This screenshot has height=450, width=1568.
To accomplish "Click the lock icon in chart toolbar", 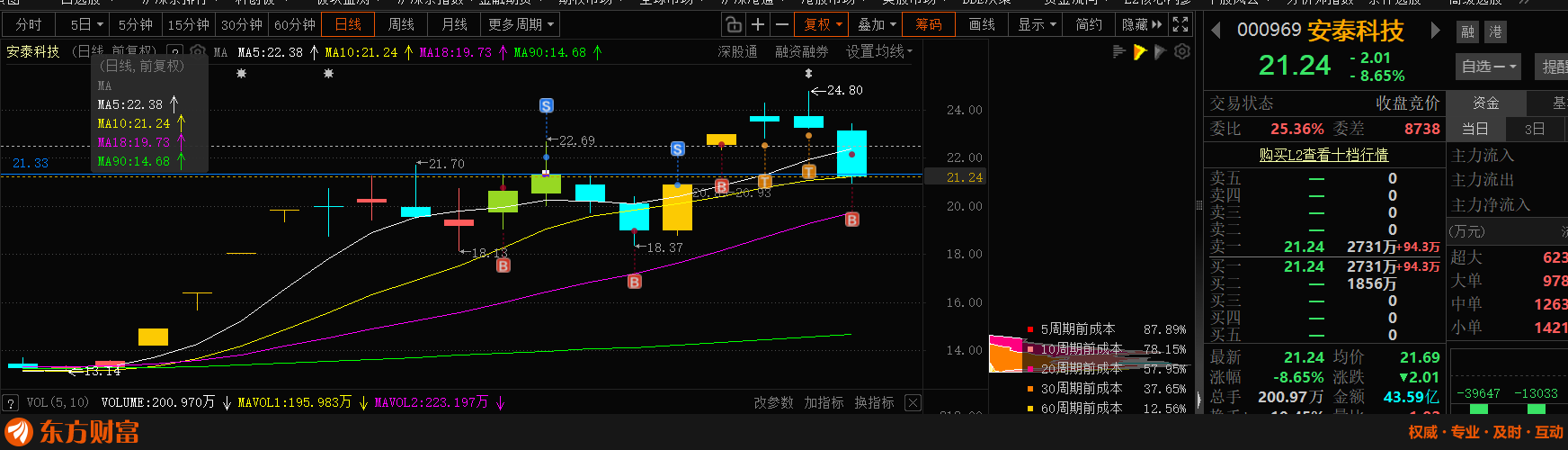I will [x=734, y=24].
